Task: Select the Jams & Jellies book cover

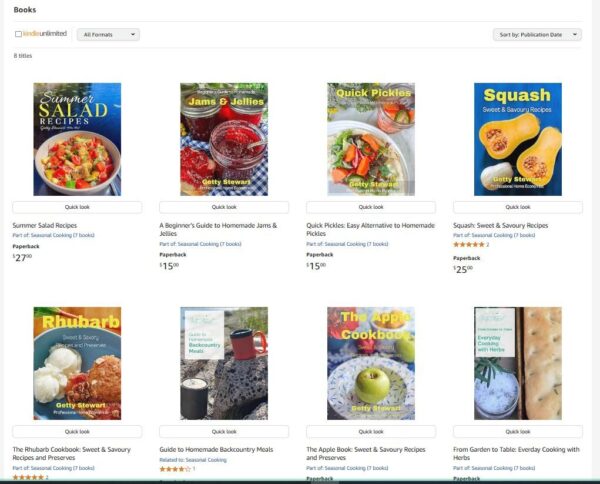Action: coord(224,139)
